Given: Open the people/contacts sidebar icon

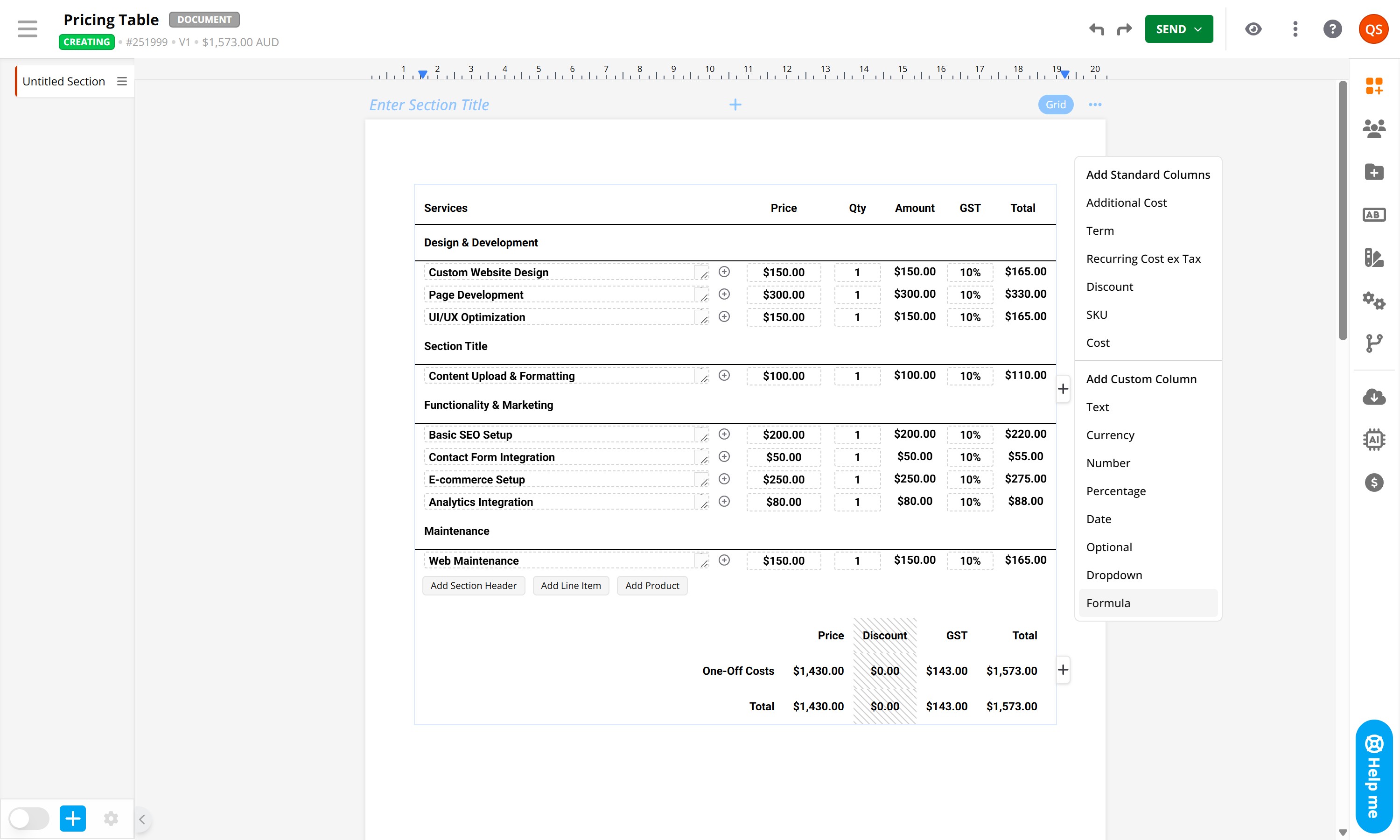Looking at the screenshot, I should pyautogui.click(x=1373, y=128).
